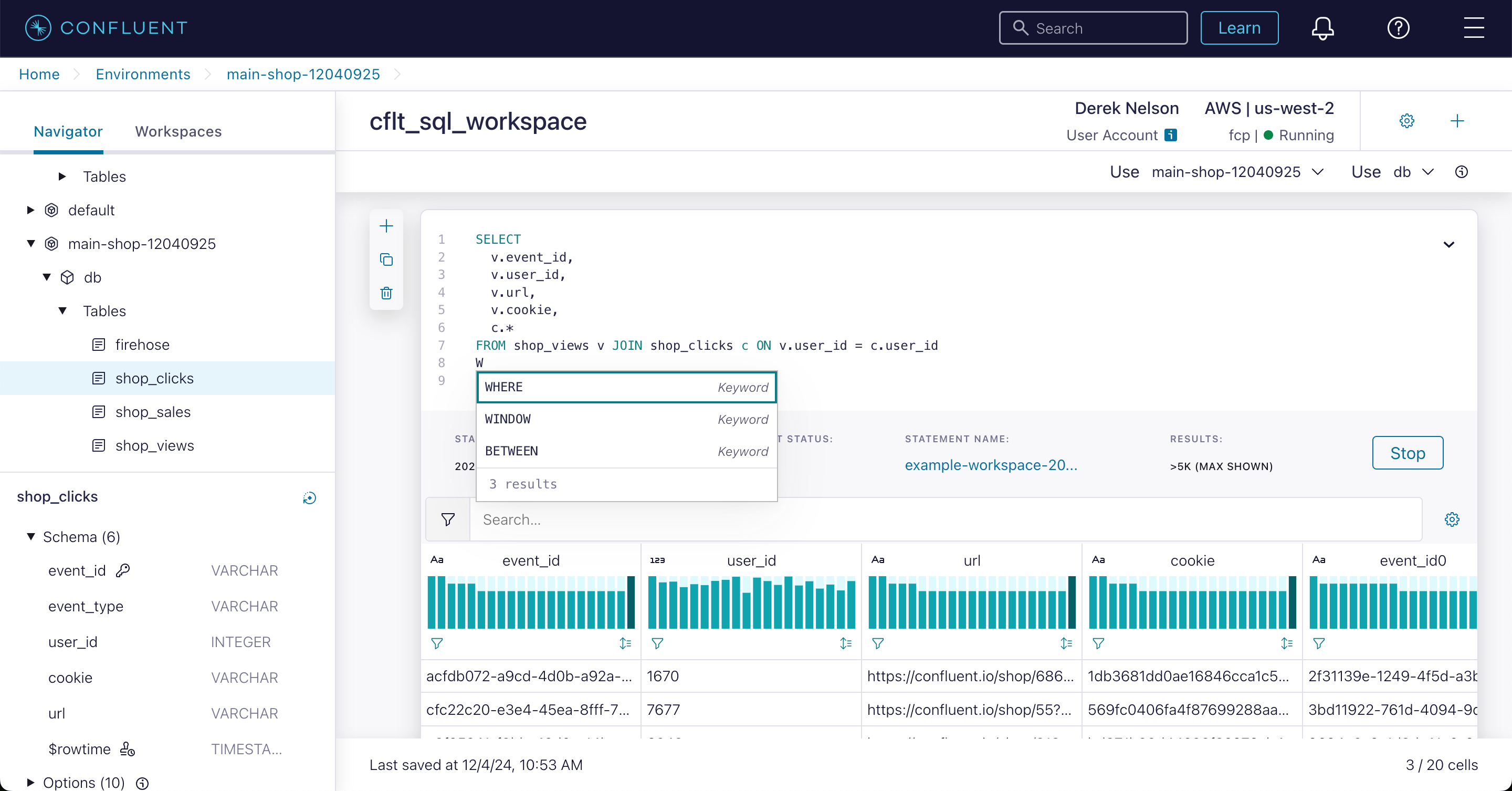
Task: Refresh the shop_clicks schema panel
Action: [309, 498]
